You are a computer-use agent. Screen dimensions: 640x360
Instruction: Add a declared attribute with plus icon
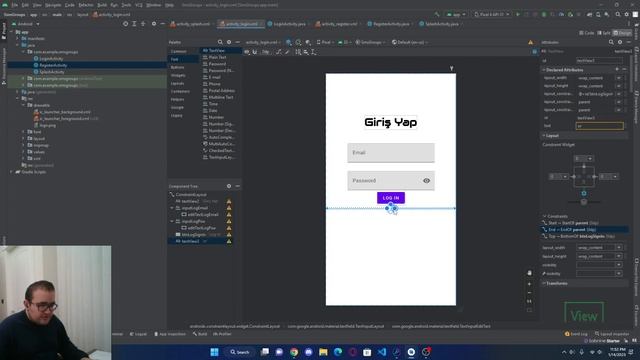coord(617,70)
